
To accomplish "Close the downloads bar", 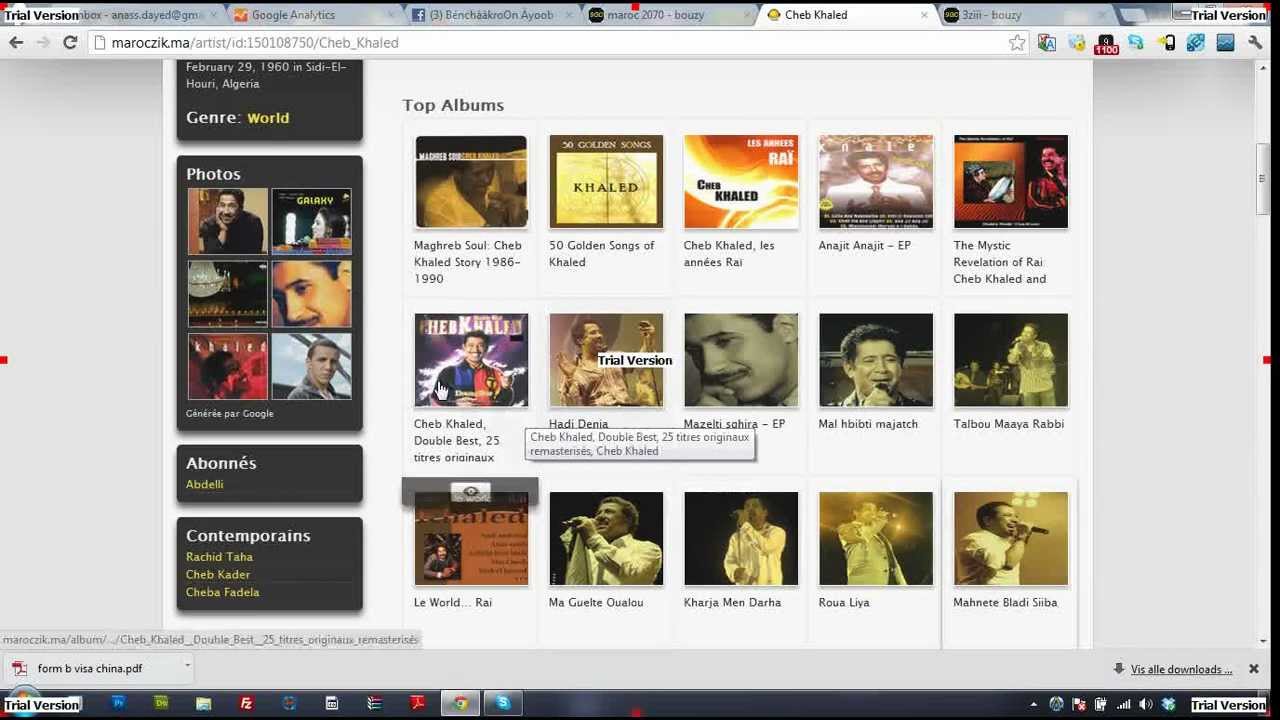I will click(x=1253, y=669).
